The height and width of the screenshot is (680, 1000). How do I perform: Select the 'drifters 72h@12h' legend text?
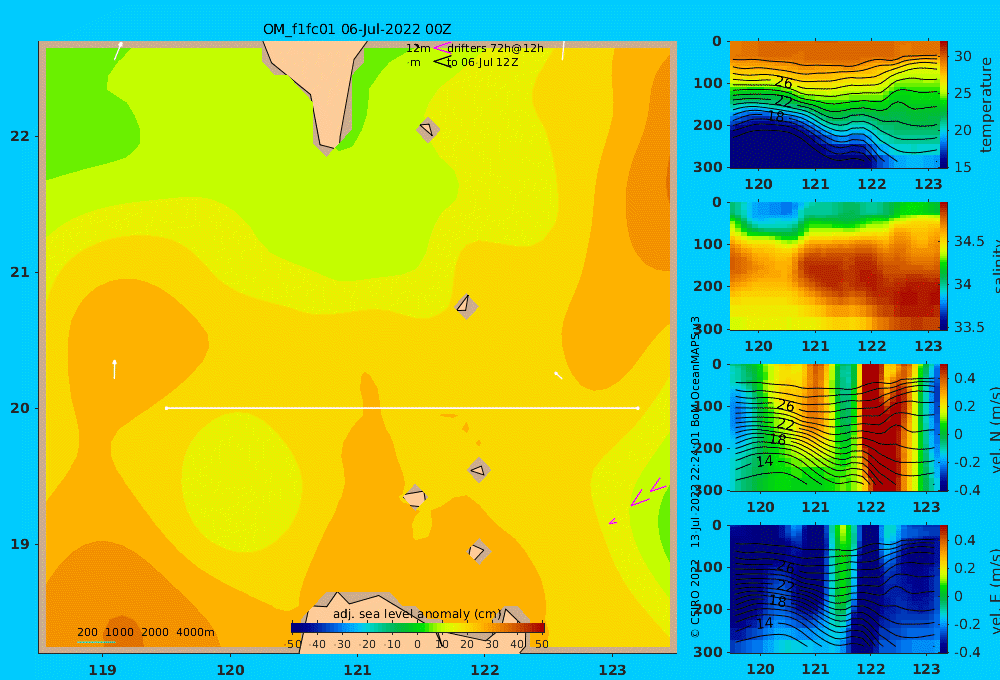495,48
